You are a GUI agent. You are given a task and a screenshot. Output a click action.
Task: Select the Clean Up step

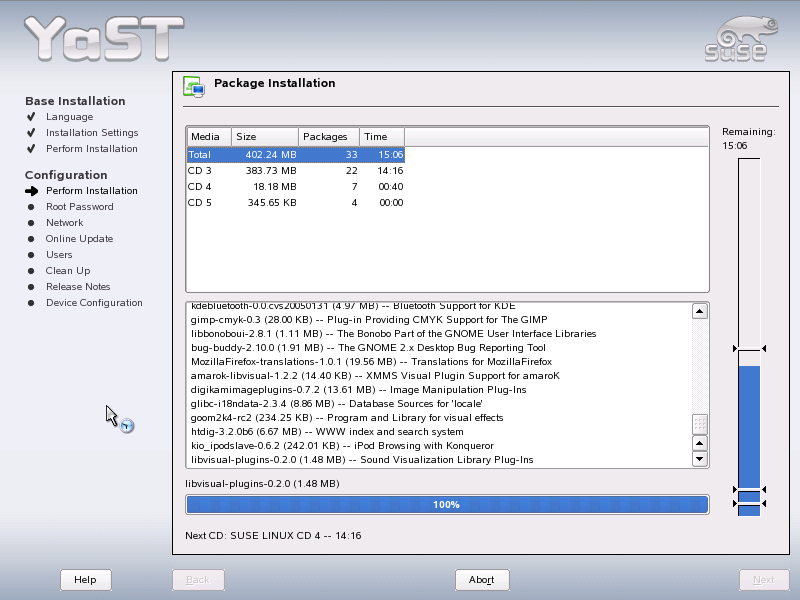[68, 271]
